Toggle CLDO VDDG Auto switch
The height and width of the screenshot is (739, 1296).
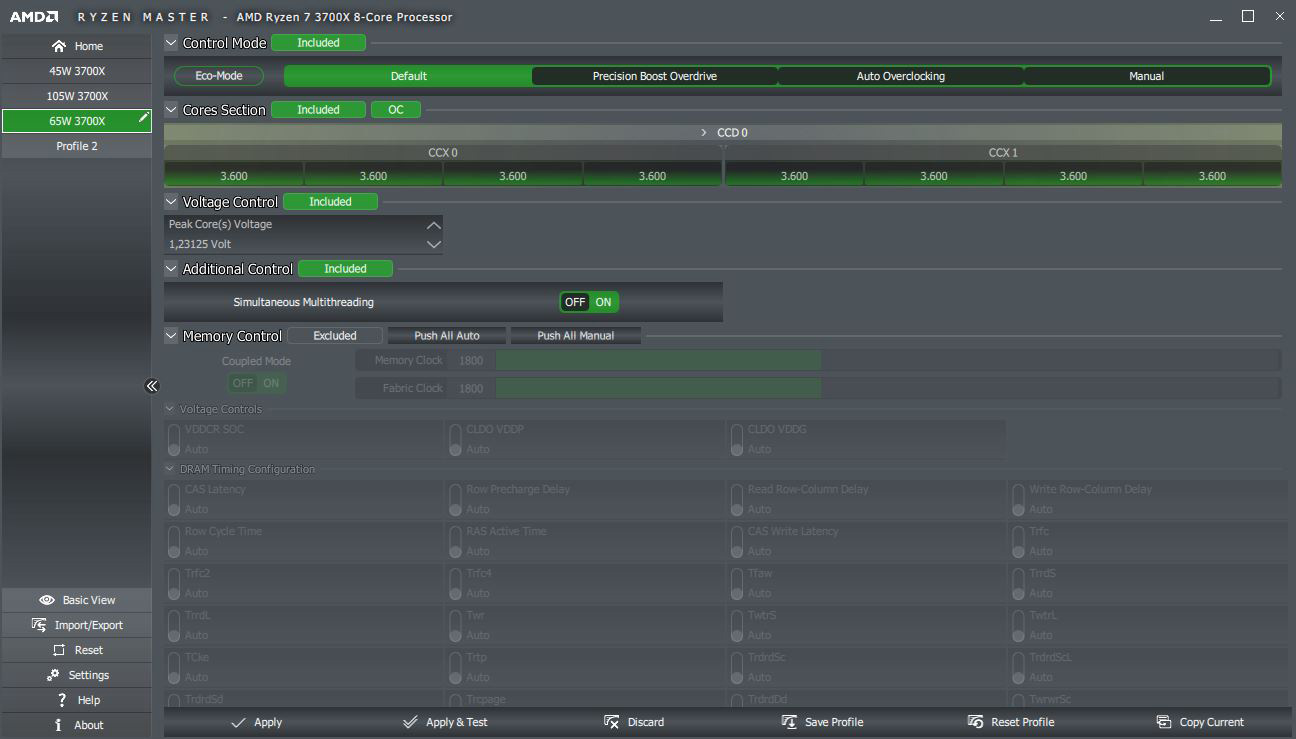pos(737,439)
